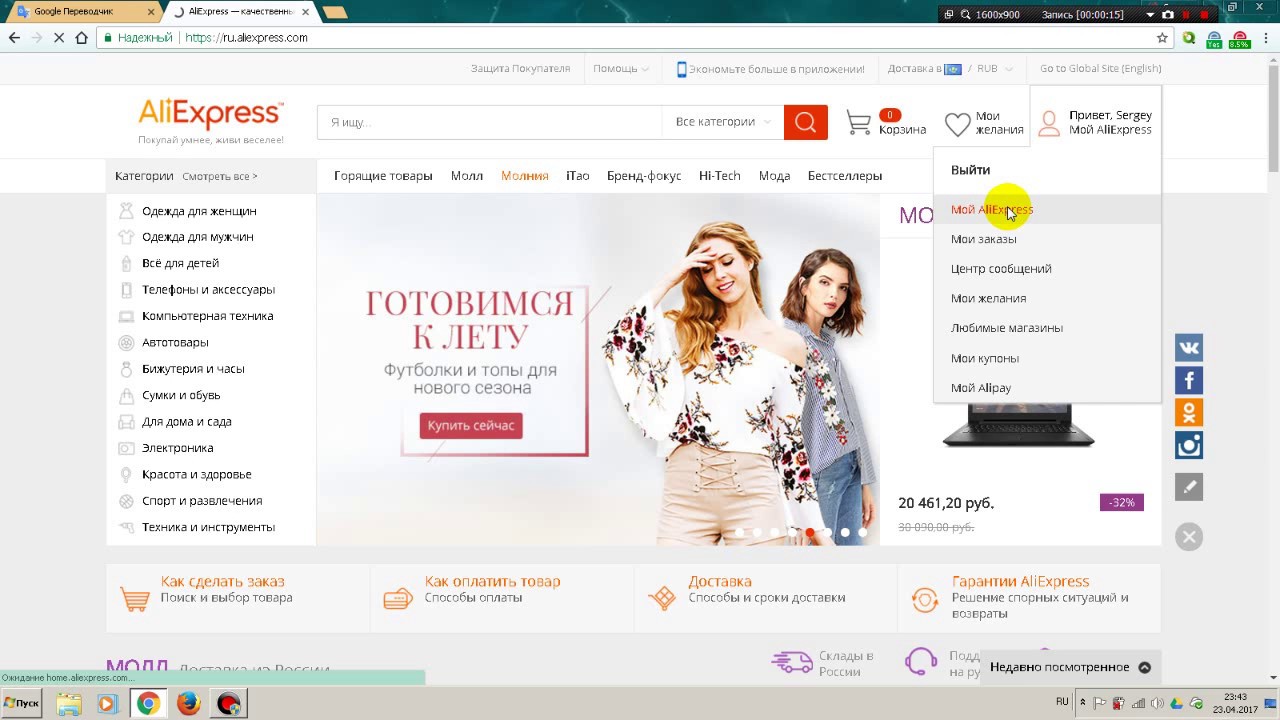Open category Компьютерная техника
The width and height of the screenshot is (1280, 720).
coord(207,316)
